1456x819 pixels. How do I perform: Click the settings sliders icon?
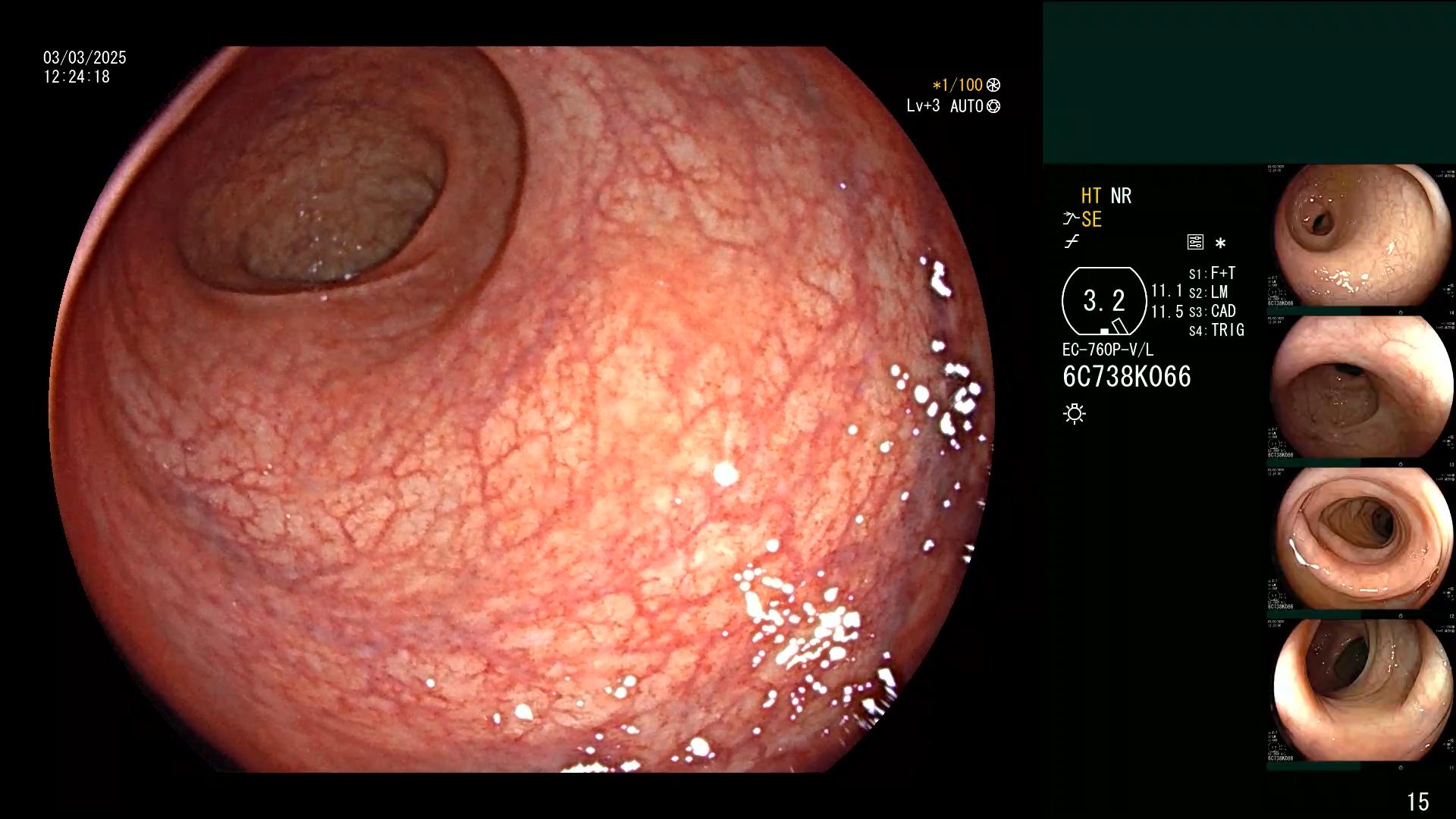click(1195, 242)
